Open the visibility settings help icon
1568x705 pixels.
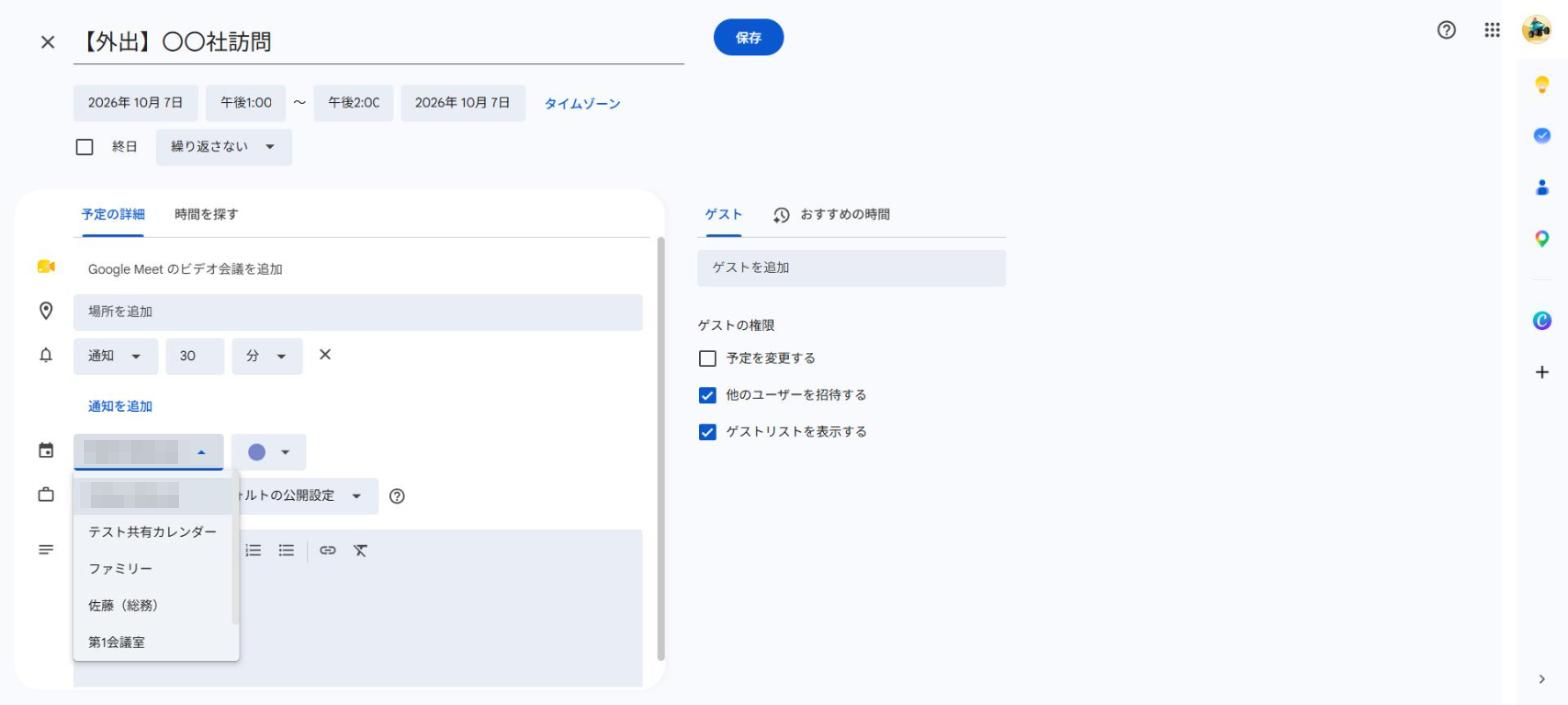(x=397, y=496)
